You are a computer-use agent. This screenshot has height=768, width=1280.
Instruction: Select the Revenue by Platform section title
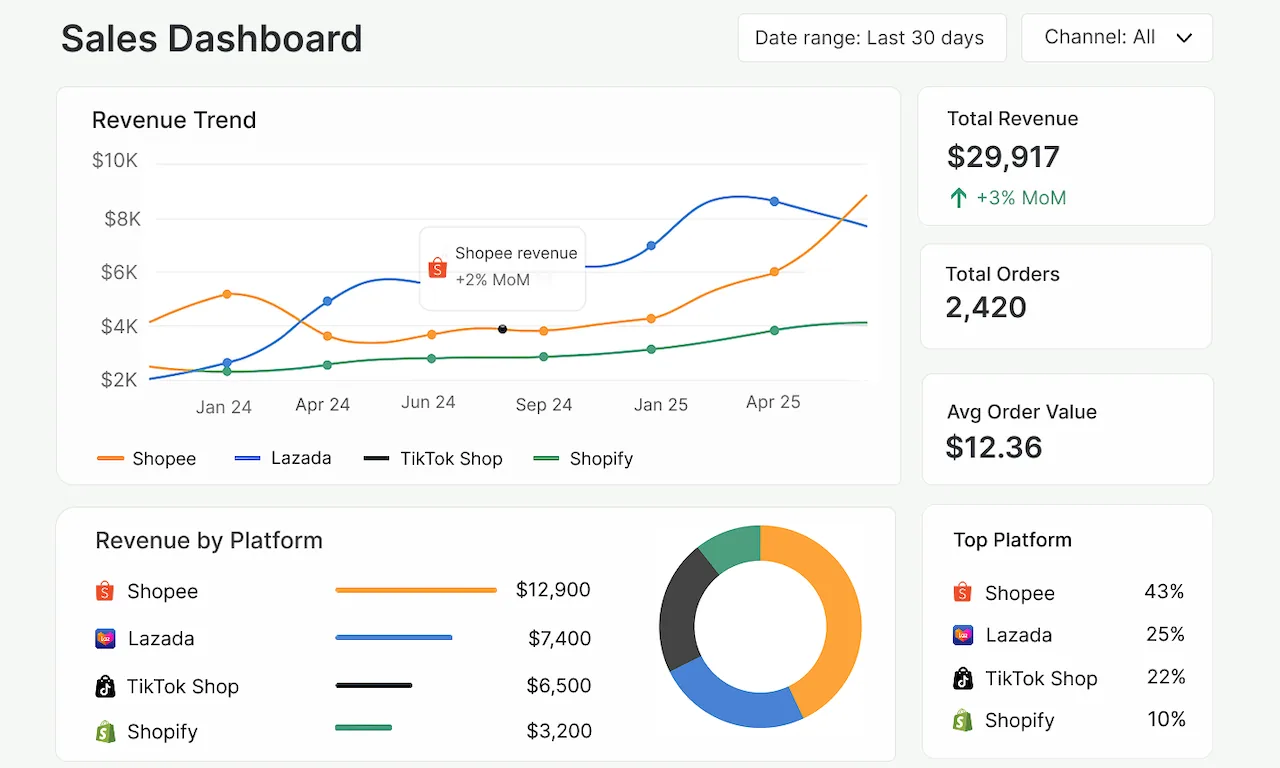click(208, 540)
